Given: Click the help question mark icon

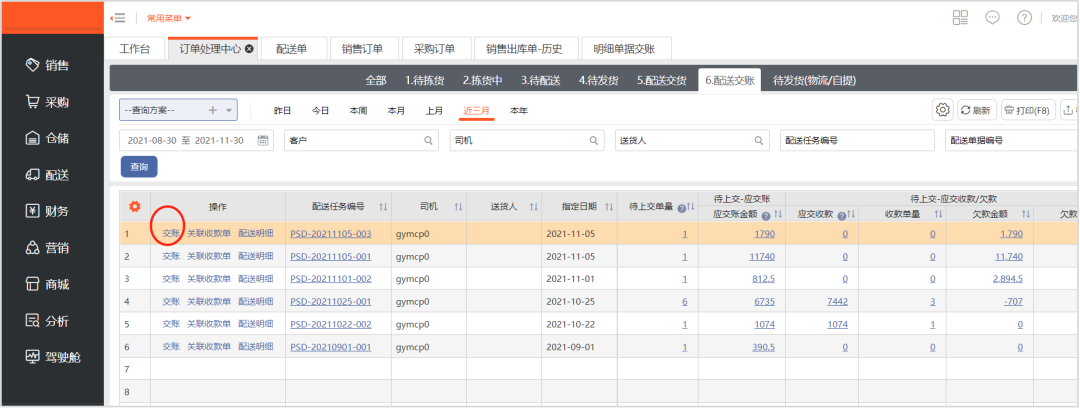Looking at the screenshot, I should tap(1024, 17).
